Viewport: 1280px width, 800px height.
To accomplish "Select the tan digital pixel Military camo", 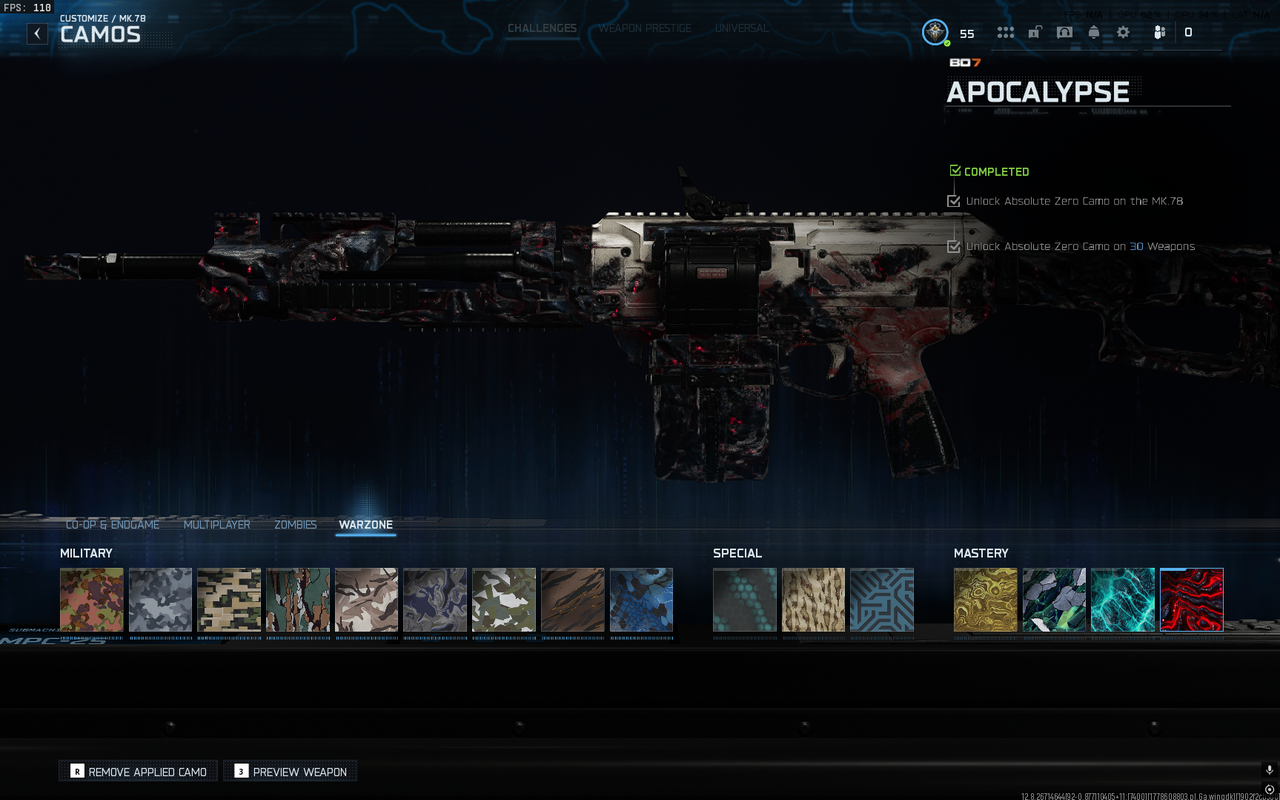I will point(229,600).
